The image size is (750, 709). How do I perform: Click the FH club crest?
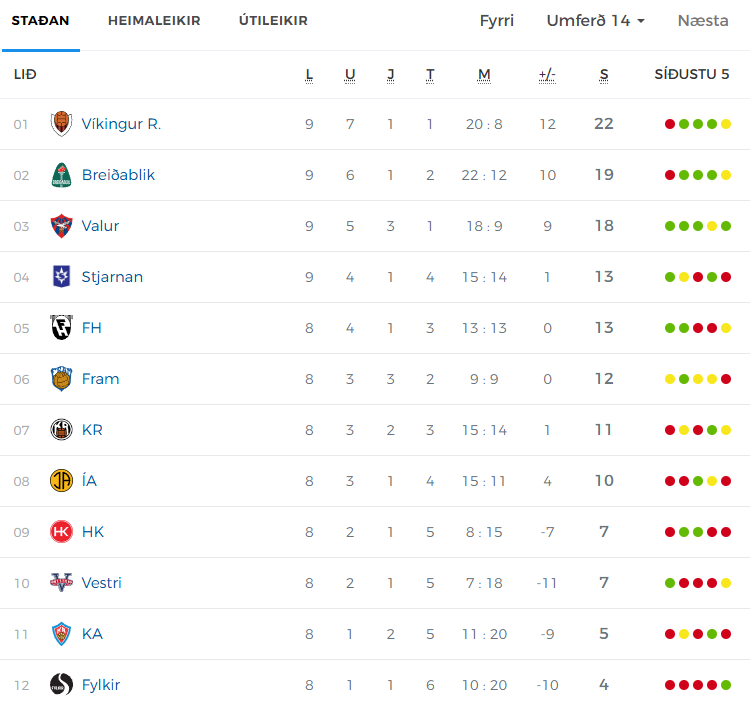(61, 328)
